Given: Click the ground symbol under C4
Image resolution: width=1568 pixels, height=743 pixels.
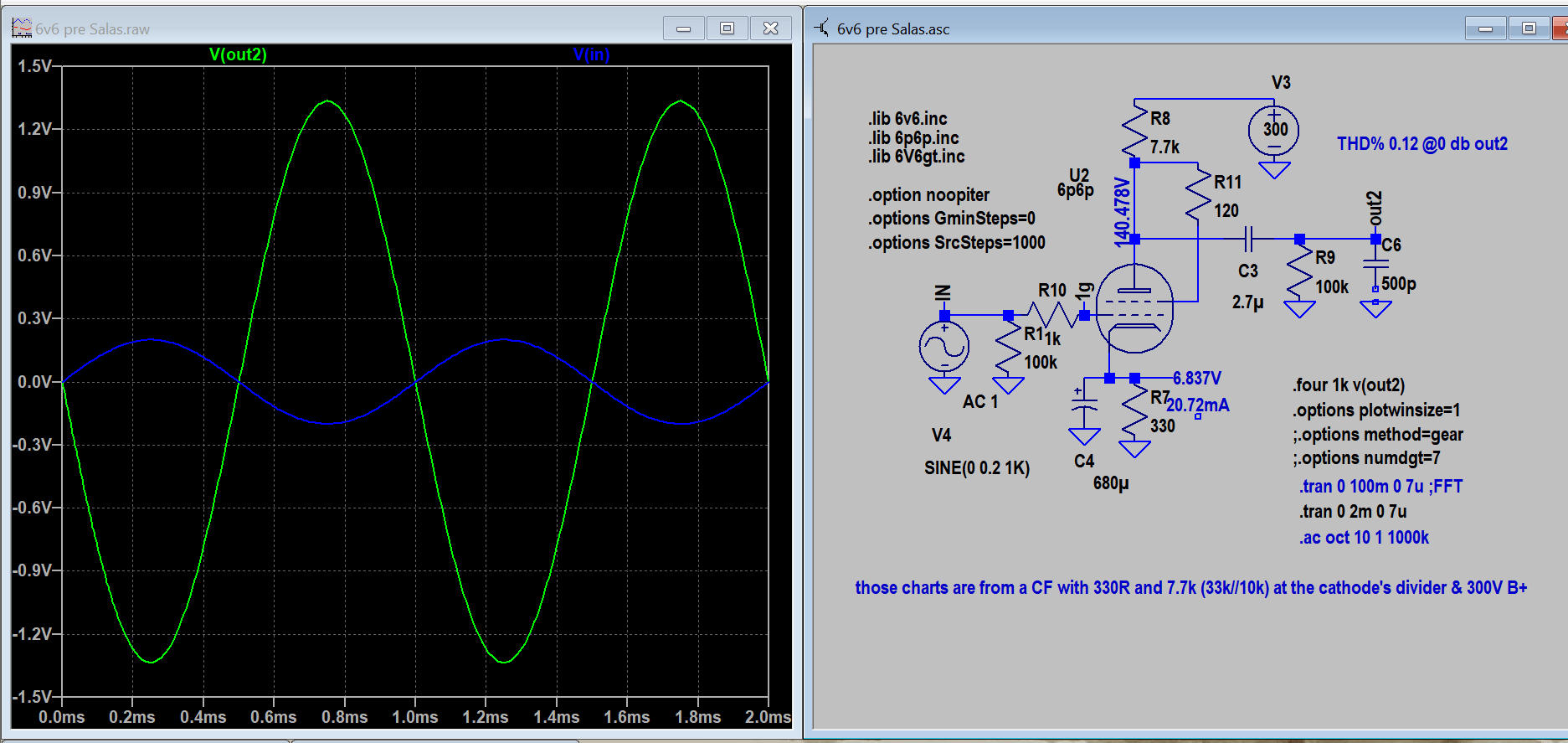Looking at the screenshot, I should click(x=1084, y=436).
